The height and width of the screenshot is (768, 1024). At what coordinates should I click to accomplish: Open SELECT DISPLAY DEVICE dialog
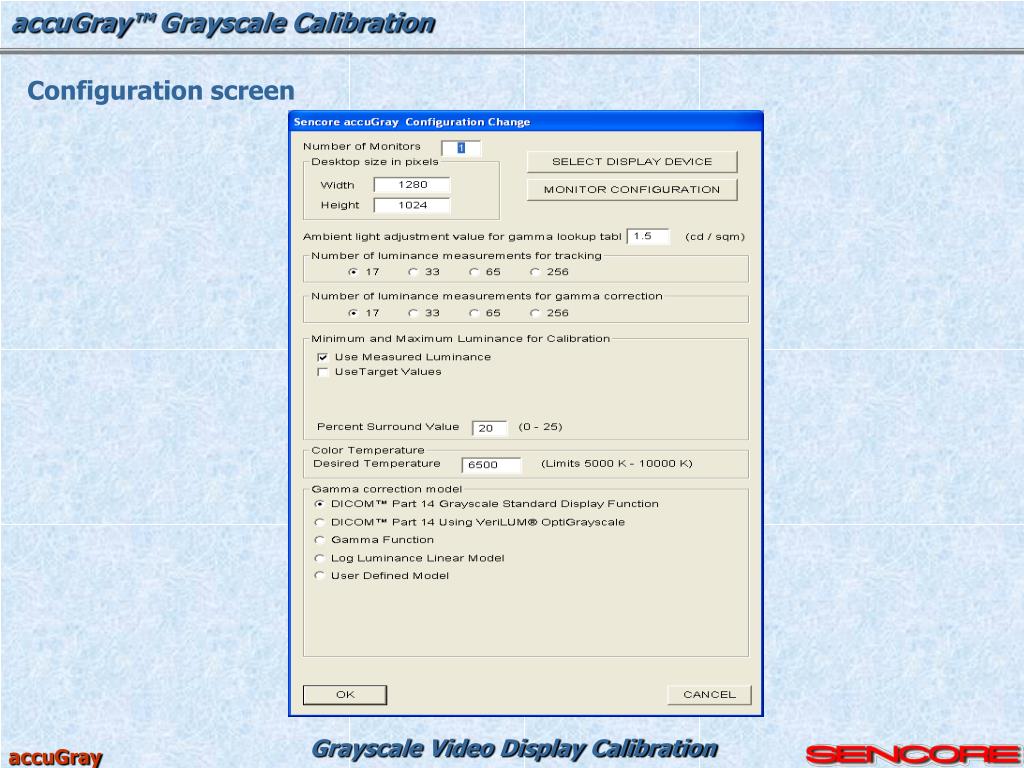pyautogui.click(x=632, y=161)
